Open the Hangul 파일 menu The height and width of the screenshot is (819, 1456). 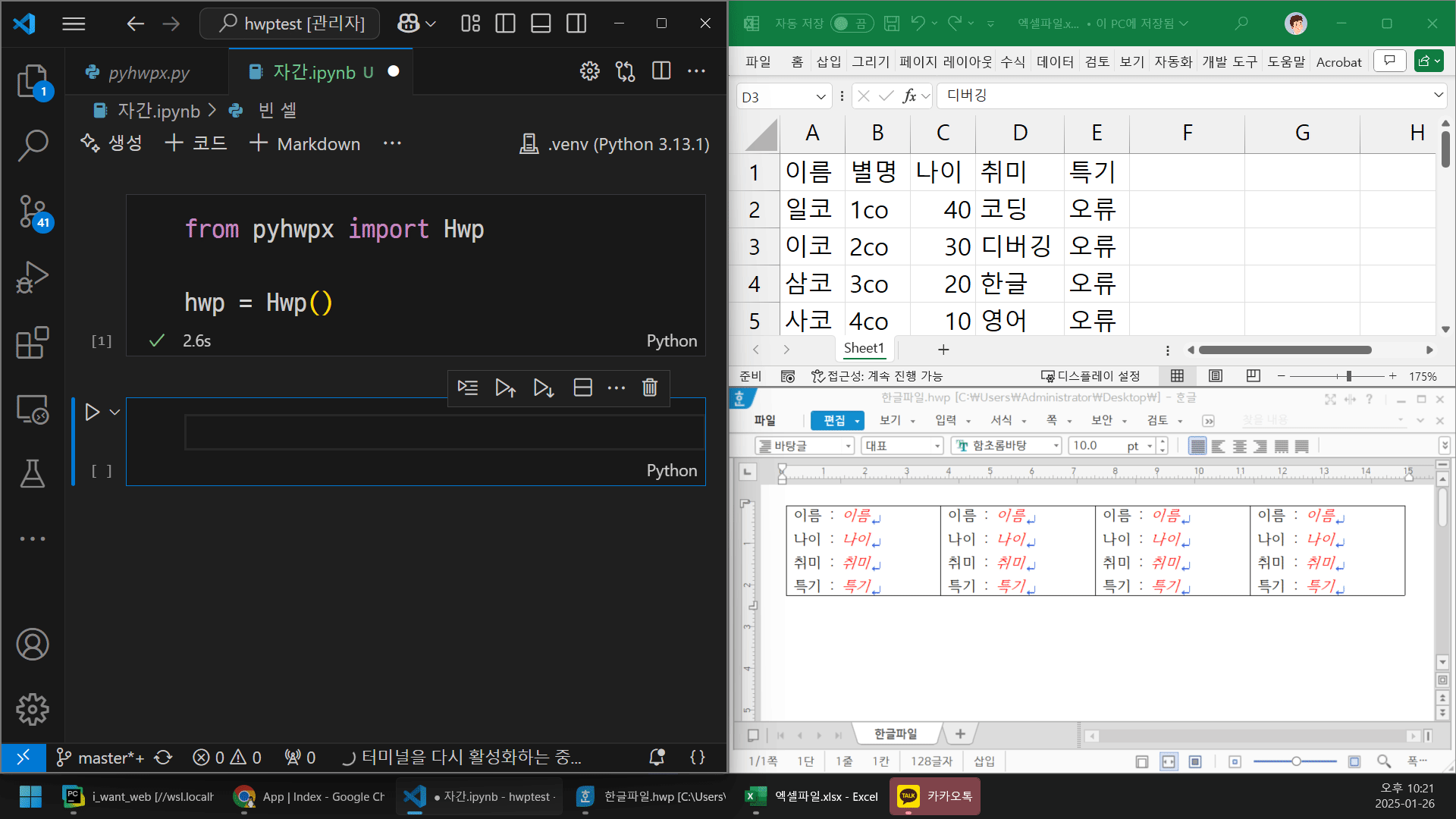point(764,420)
